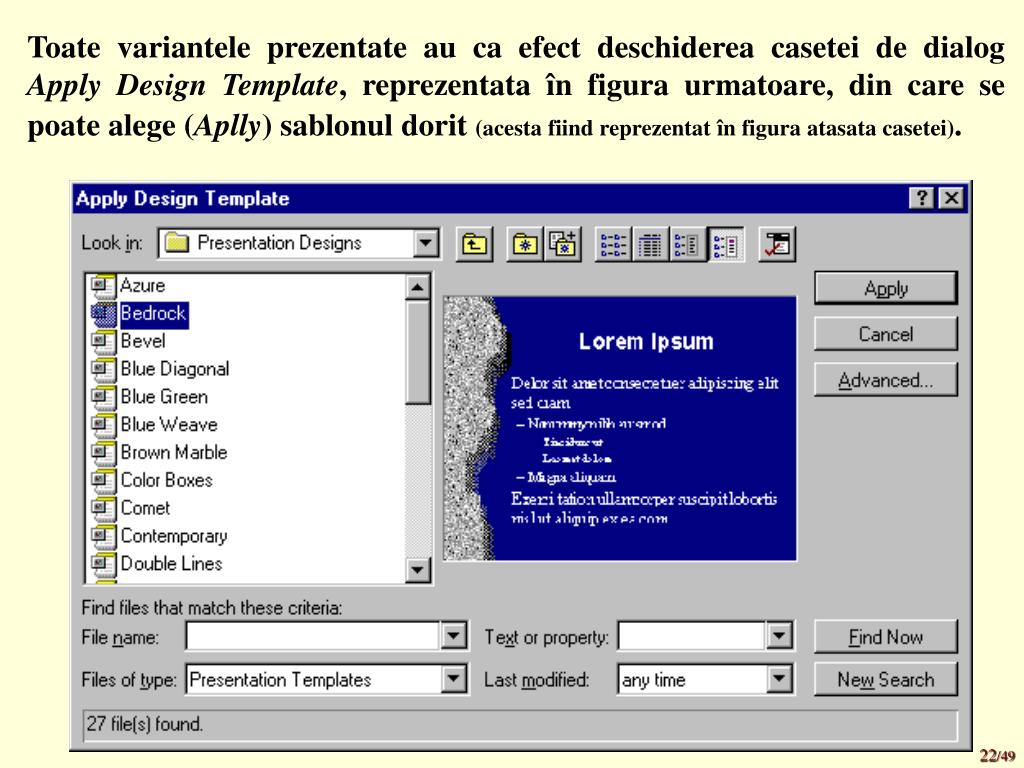Select the Brown Marble template name
Viewport: 1024px width, 768px height.
click(x=174, y=453)
